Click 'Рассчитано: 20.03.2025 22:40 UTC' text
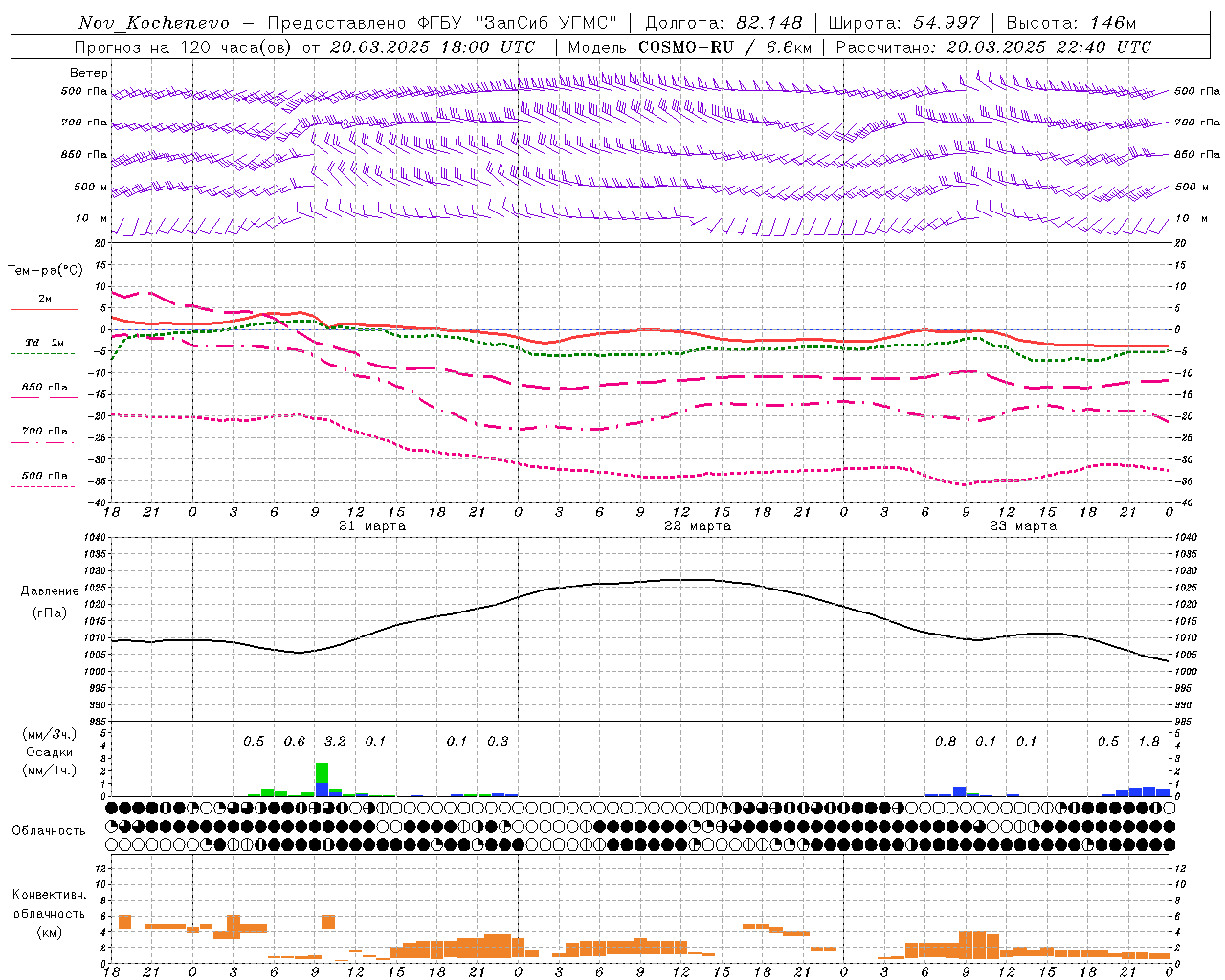Viewport: 1225px width, 980px height. [x=993, y=47]
